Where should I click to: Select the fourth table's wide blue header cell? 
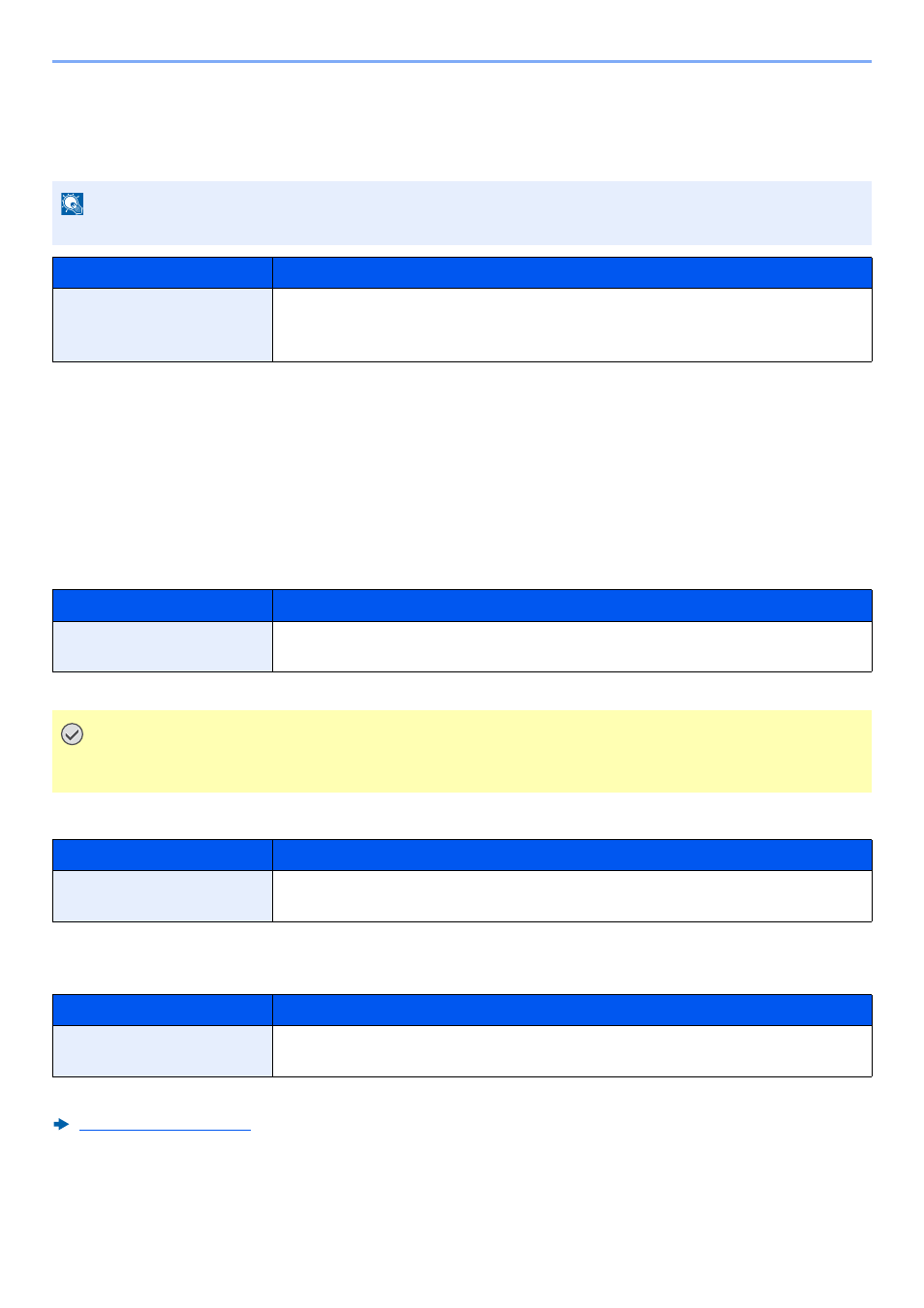click(571, 1010)
